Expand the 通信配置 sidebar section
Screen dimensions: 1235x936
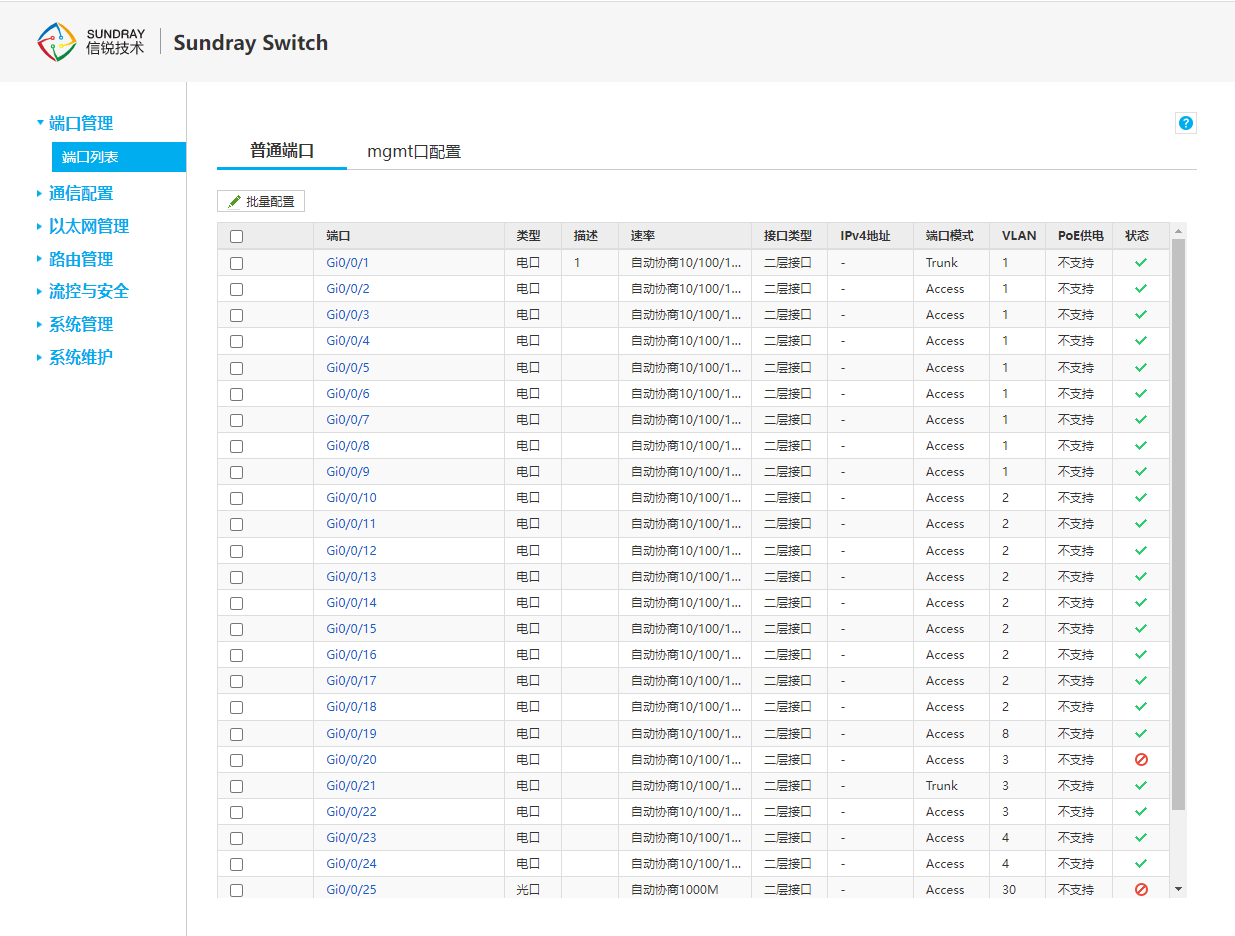pyautogui.click(x=81, y=194)
